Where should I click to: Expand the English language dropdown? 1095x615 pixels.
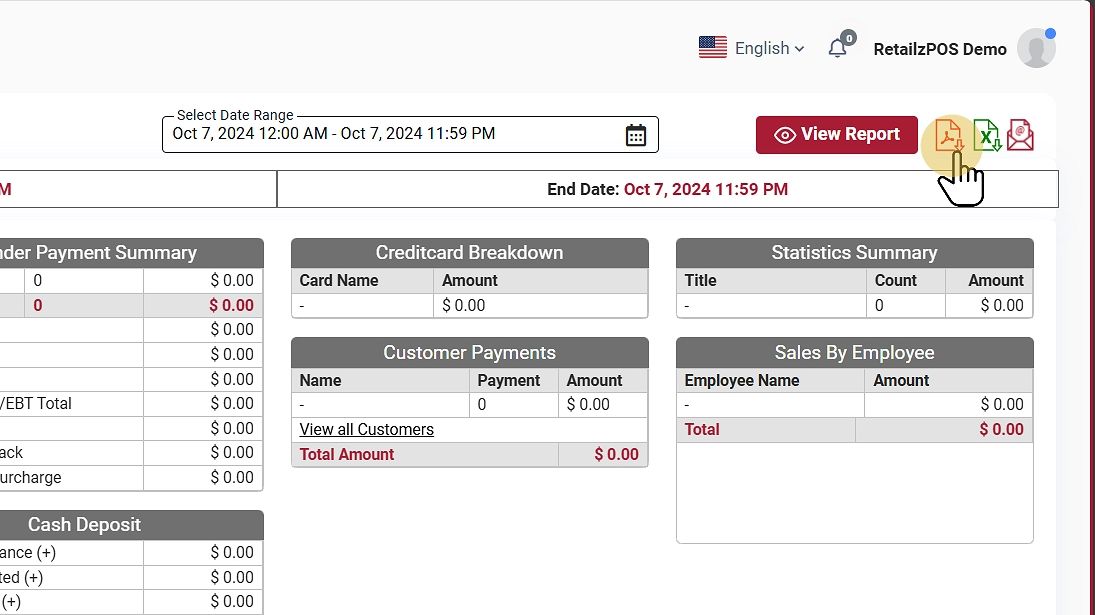(x=769, y=48)
